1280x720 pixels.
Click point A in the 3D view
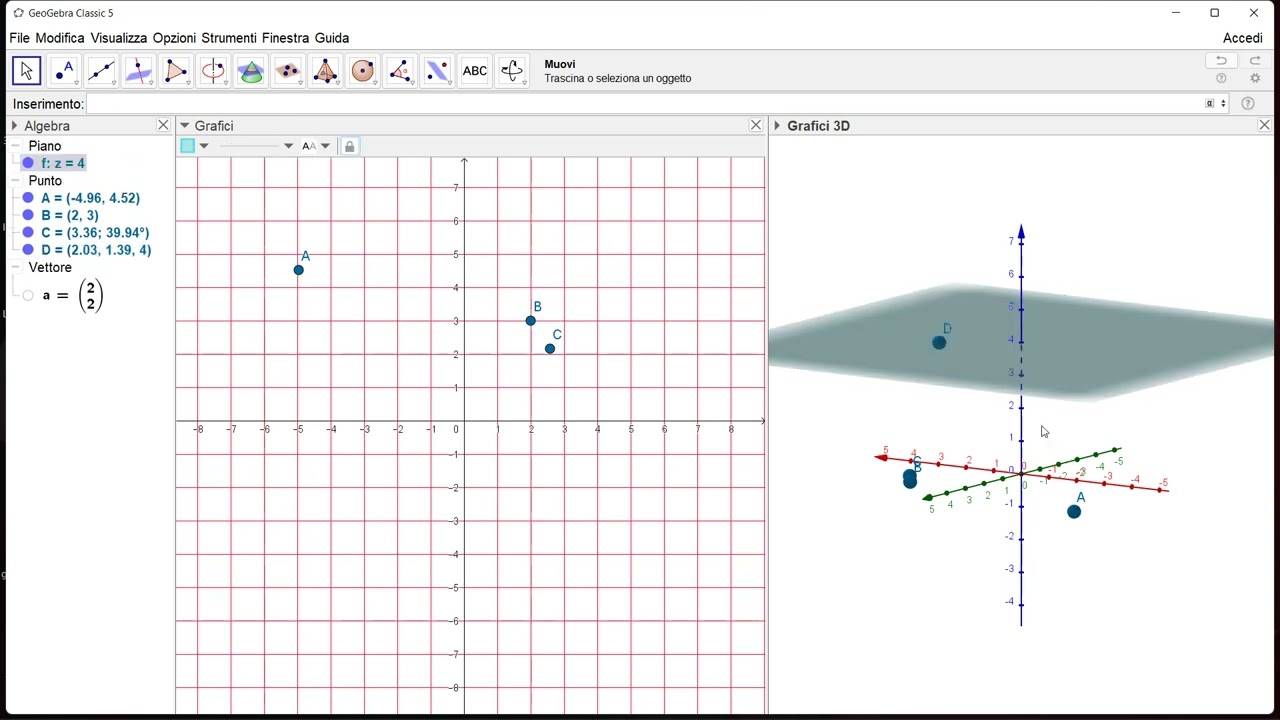1074,512
